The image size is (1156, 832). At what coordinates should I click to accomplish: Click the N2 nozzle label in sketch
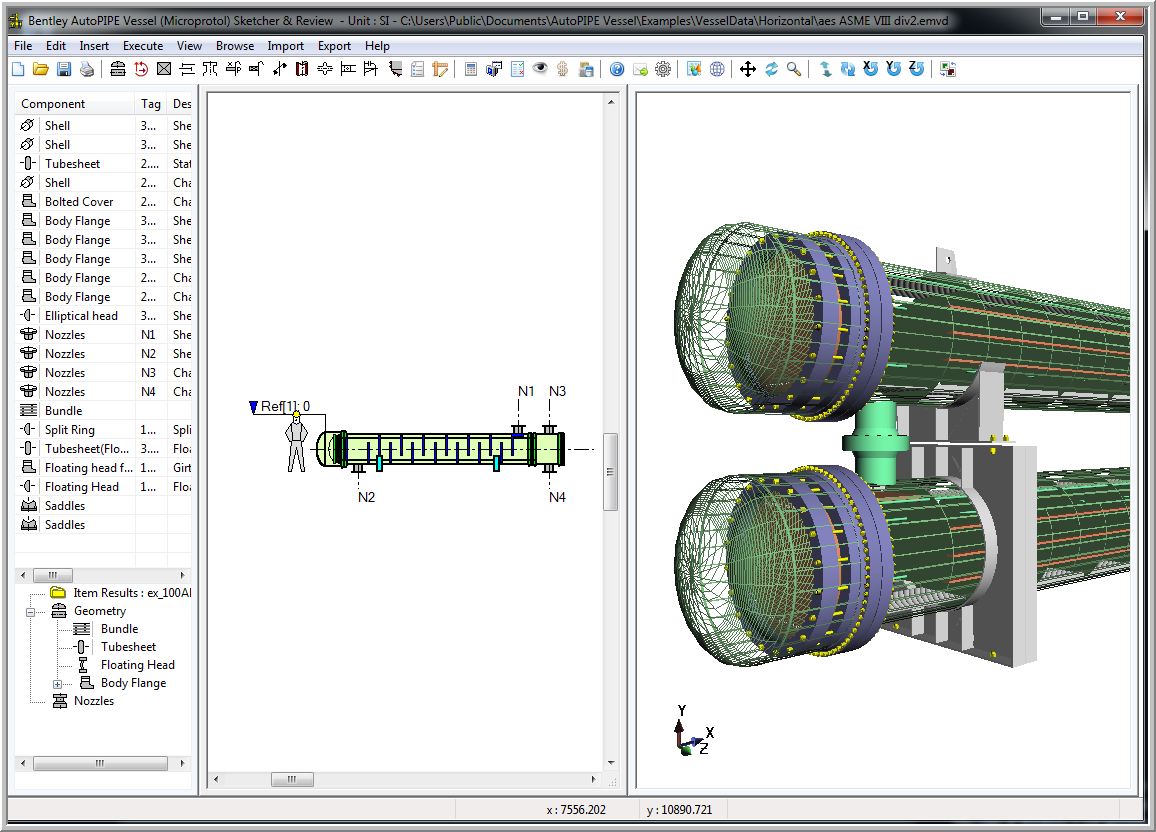tap(366, 497)
